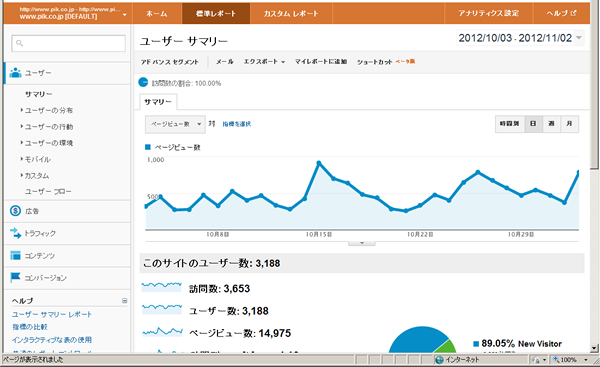The width and height of the screenshot is (600, 367).
Task: Click the ユーザー数 sparkline thumbnail
Action: pos(162,309)
